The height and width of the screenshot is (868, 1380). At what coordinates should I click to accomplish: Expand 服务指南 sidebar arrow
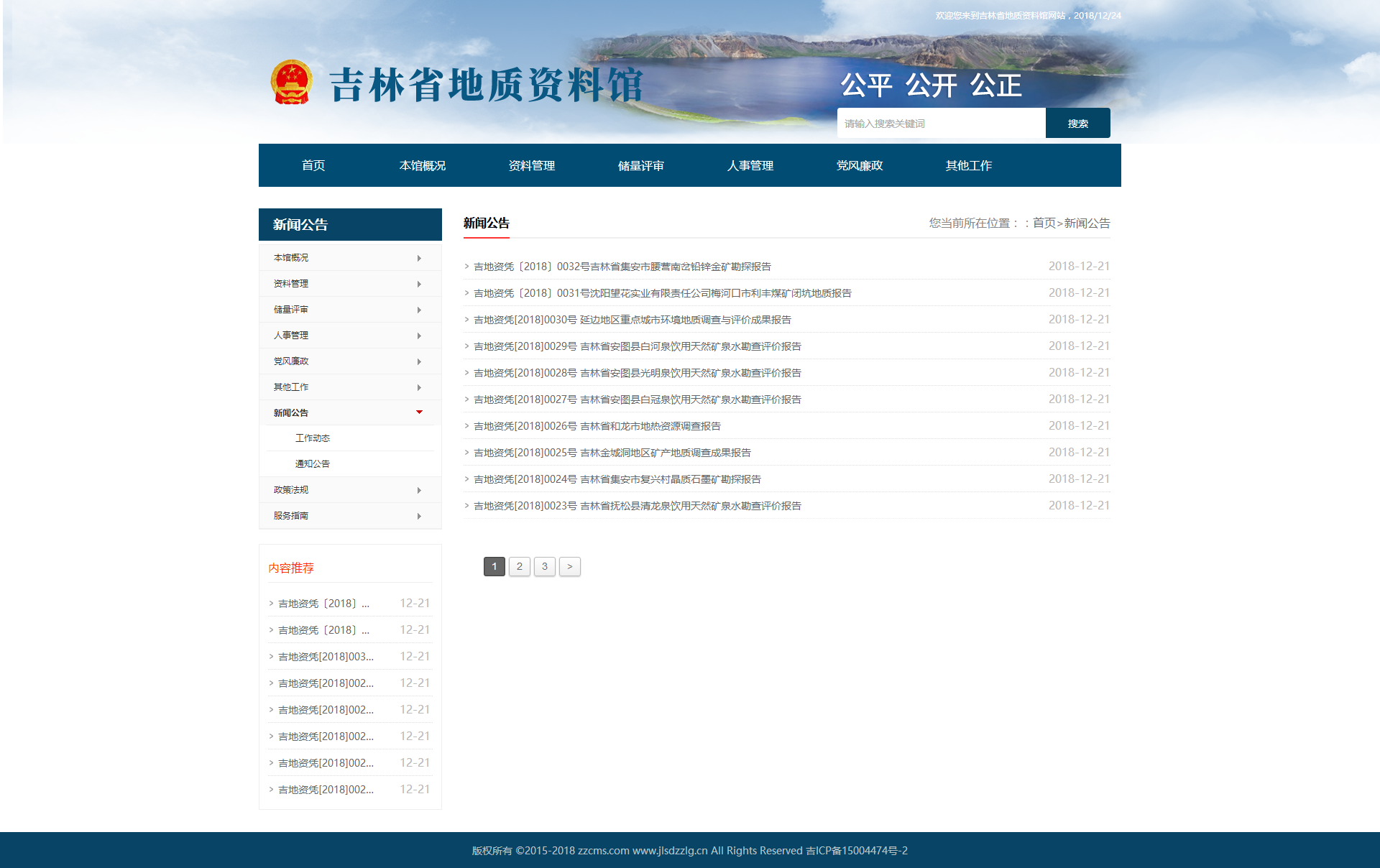[419, 516]
